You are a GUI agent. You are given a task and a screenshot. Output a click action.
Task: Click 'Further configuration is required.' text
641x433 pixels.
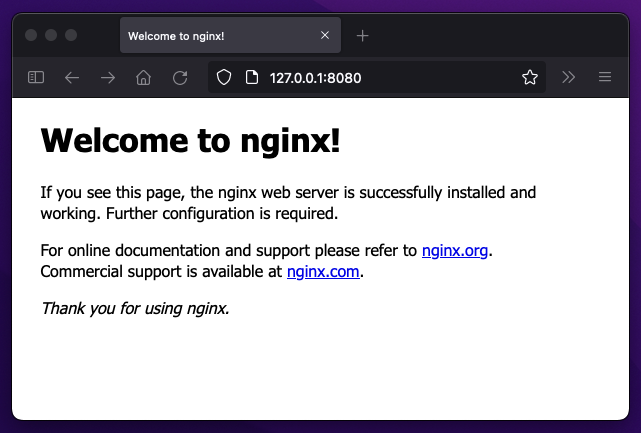pos(222,214)
